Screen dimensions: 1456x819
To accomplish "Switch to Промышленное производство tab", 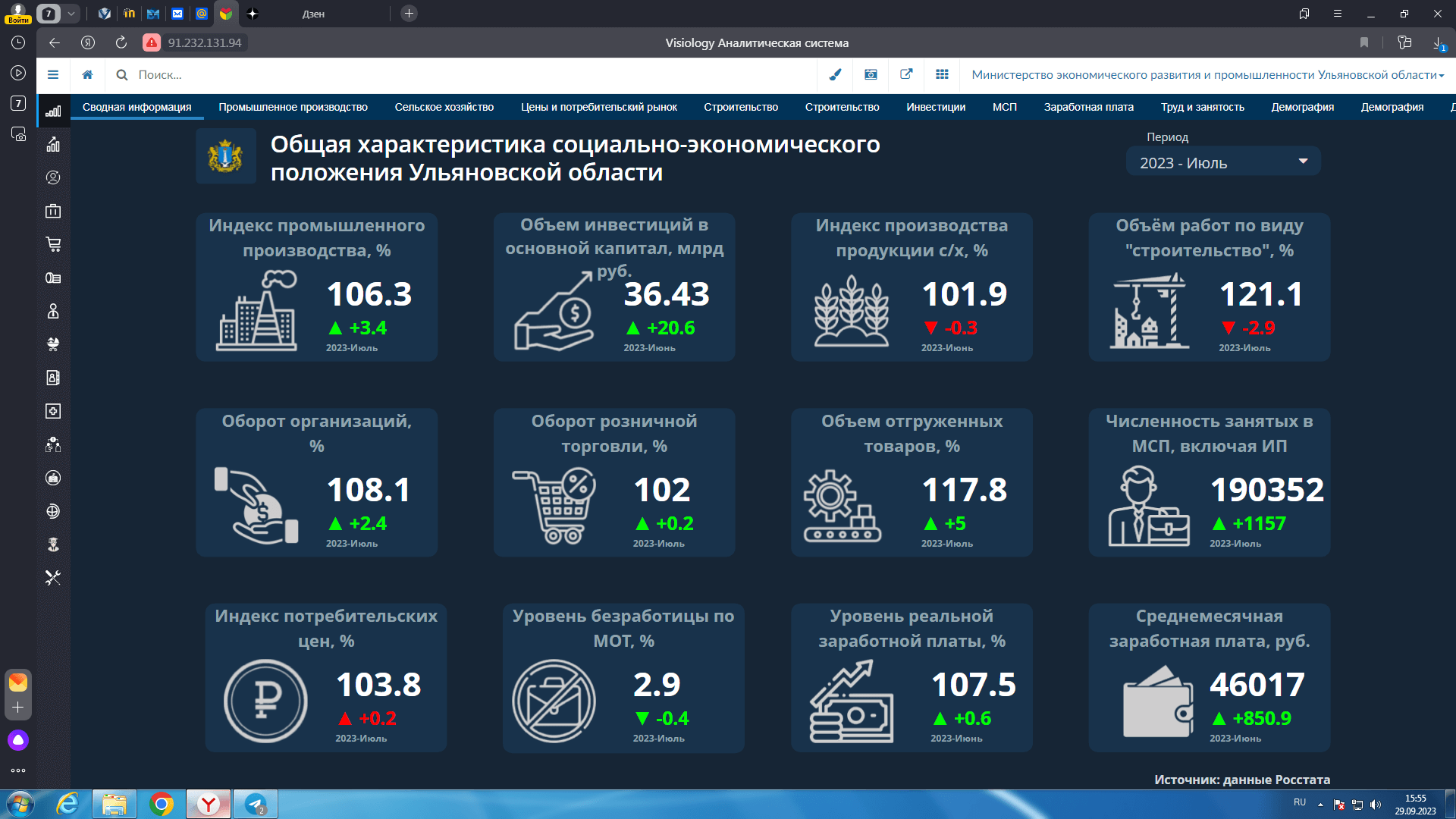I will [x=293, y=107].
